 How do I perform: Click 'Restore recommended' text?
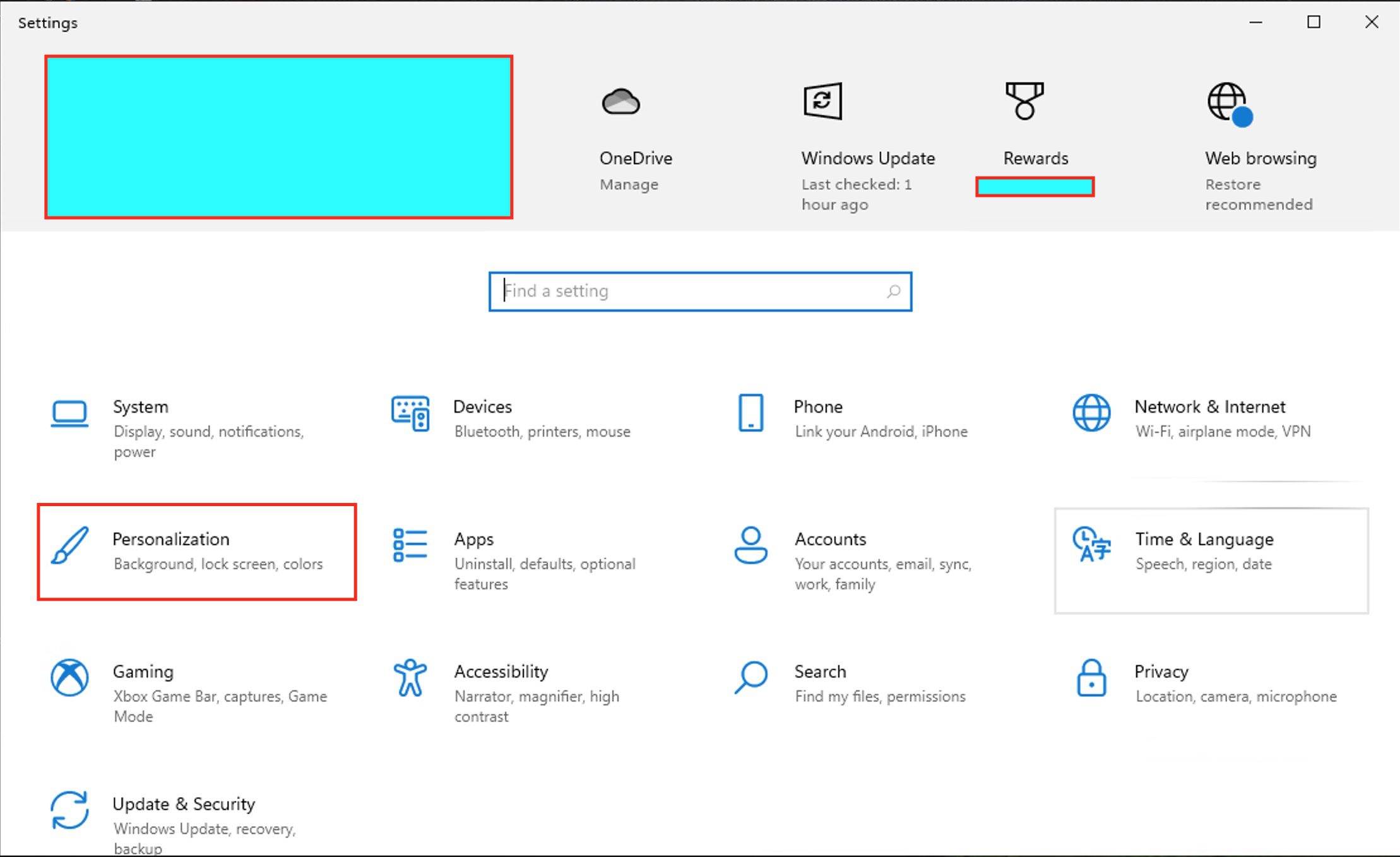[x=1259, y=194]
